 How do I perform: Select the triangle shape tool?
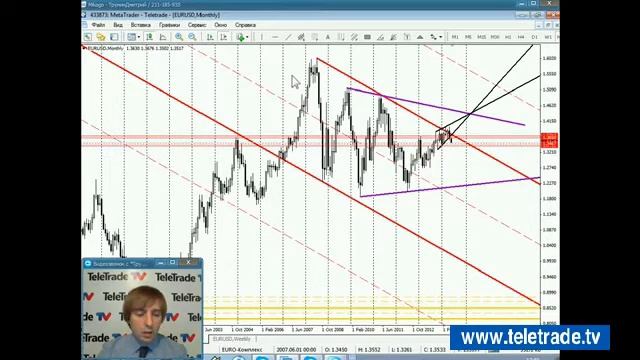[x=420, y=37]
